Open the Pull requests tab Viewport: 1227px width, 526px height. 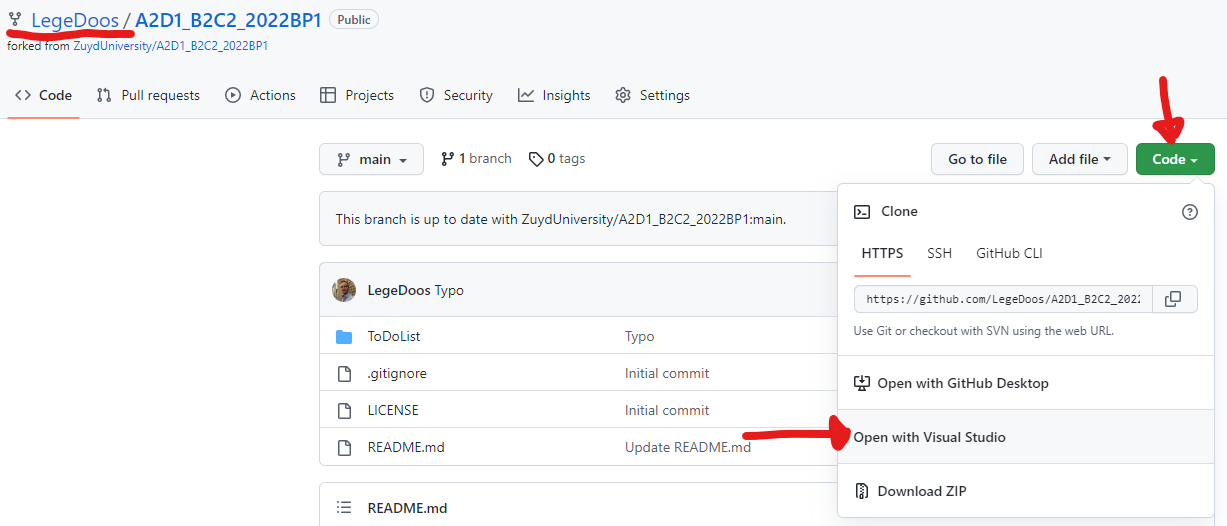(148, 95)
